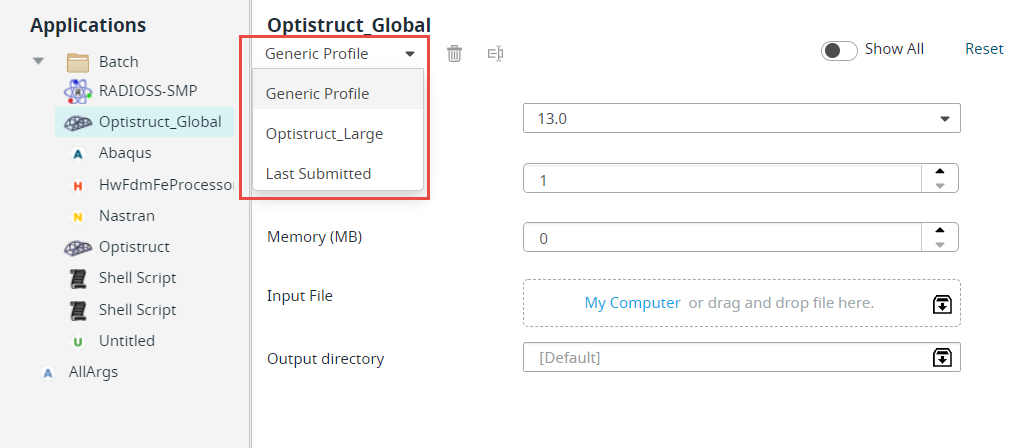1023x448 pixels.
Task: Click the rename profile icon
Action: pos(496,53)
